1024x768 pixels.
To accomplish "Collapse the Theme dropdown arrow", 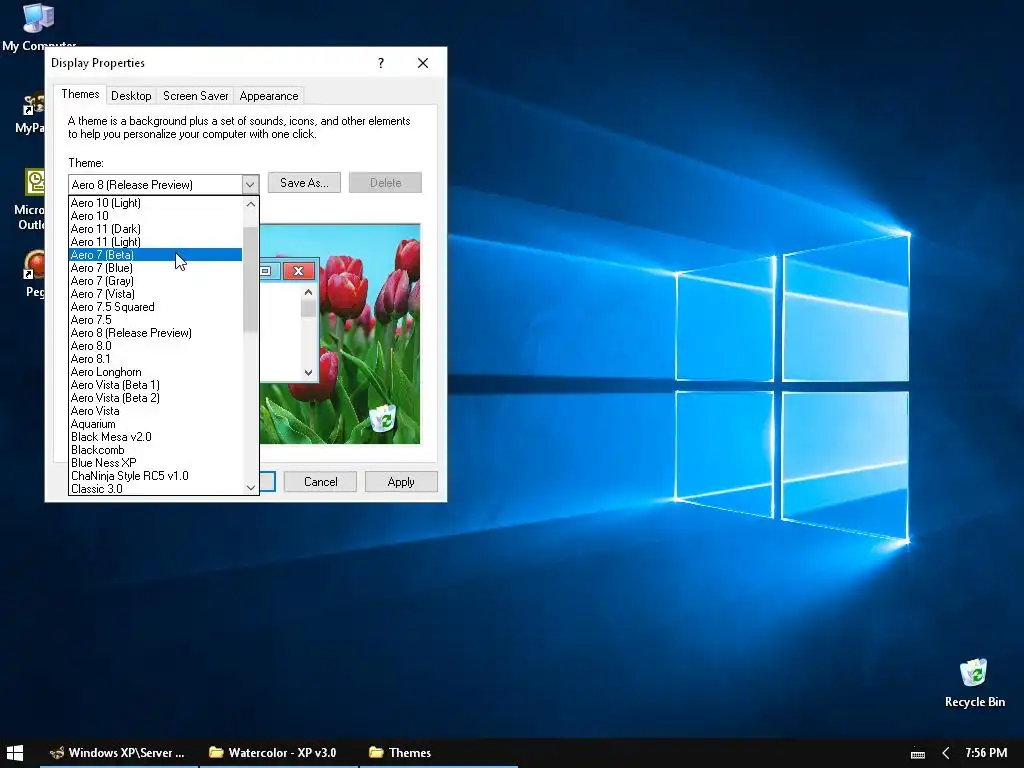I will (x=250, y=185).
